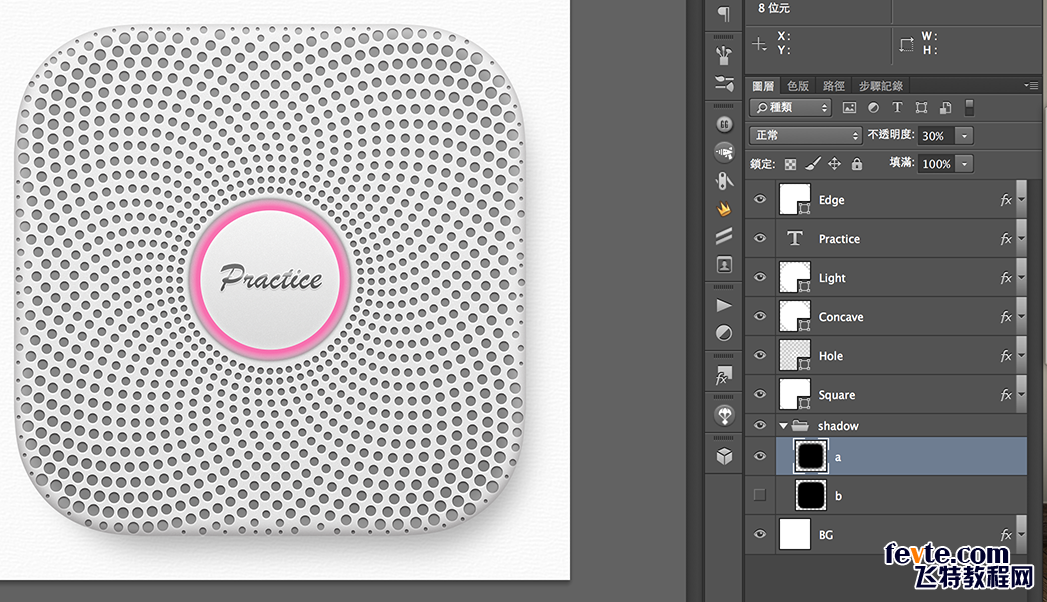The height and width of the screenshot is (602, 1047).
Task: Select the Square layer name
Action: click(x=837, y=395)
